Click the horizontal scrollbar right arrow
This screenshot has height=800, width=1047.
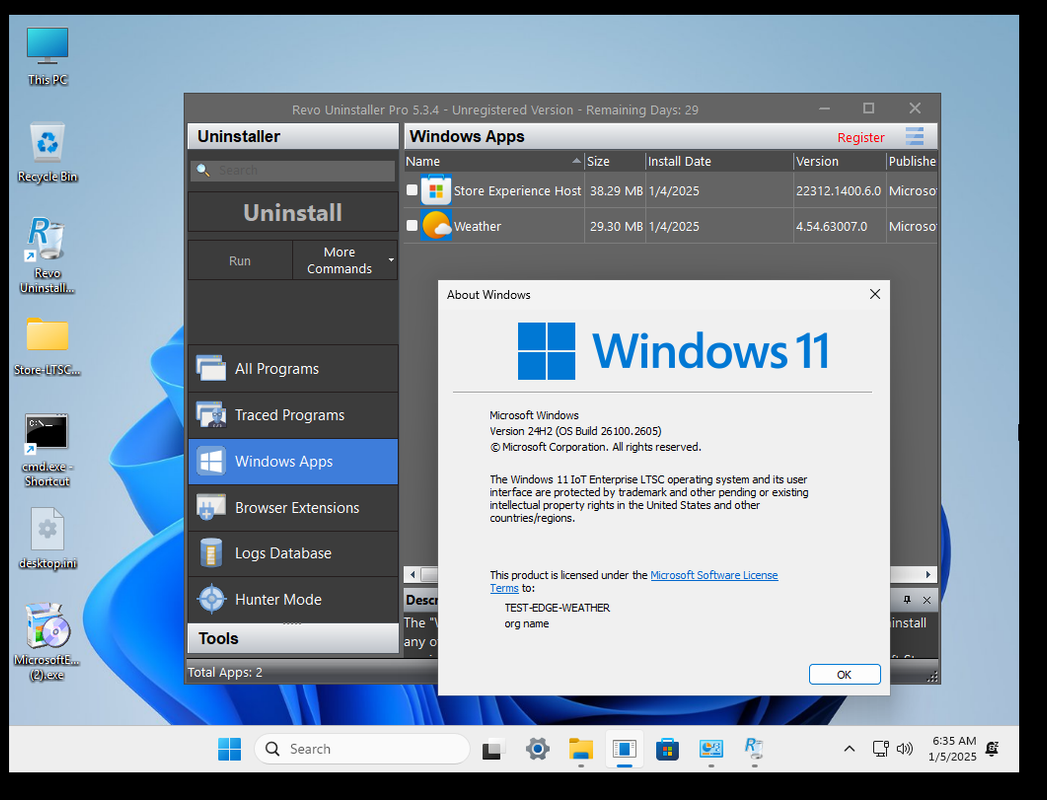[x=927, y=574]
